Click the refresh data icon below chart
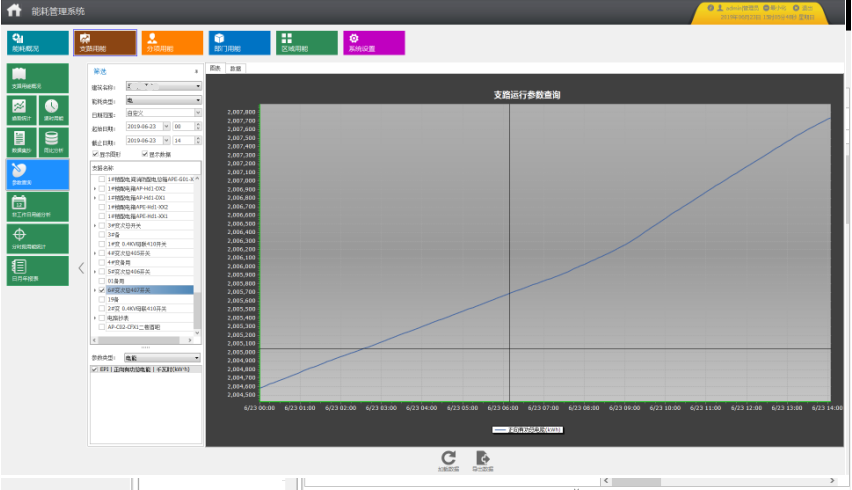 (x=449, y=460)
